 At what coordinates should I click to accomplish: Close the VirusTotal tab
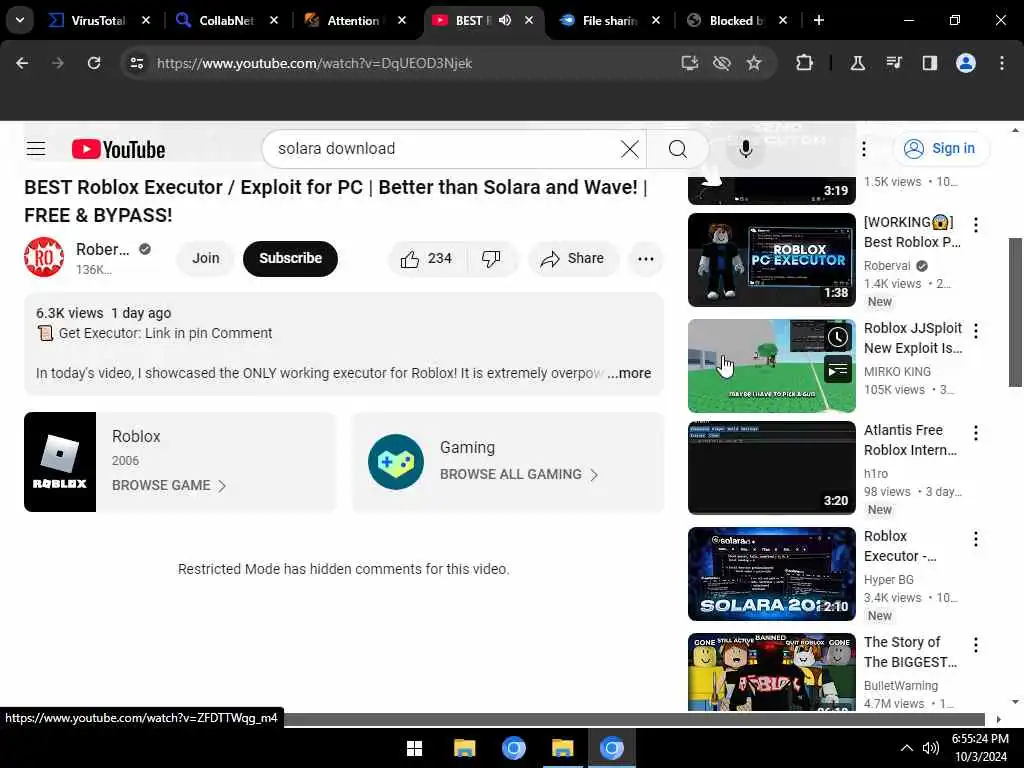click(146, 20)
